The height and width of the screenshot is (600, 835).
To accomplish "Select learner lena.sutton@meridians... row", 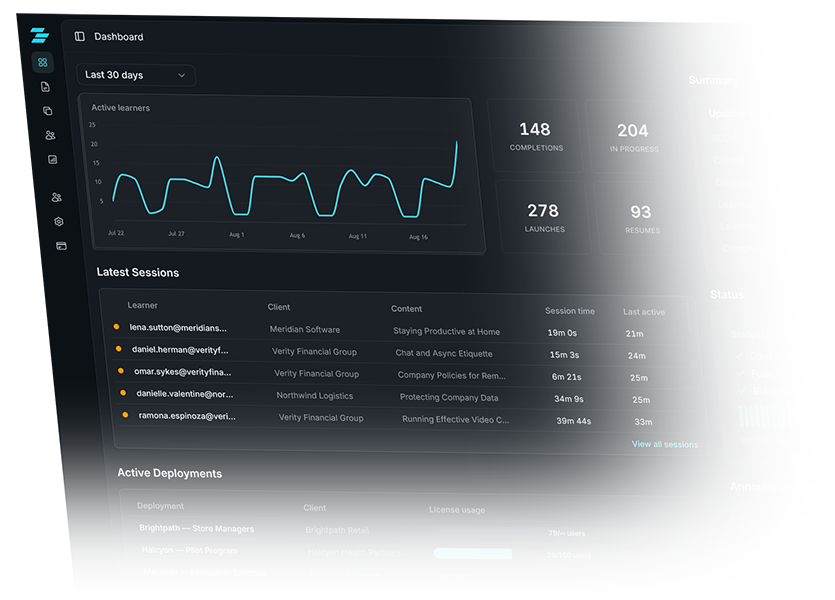I will coord(399,330).
